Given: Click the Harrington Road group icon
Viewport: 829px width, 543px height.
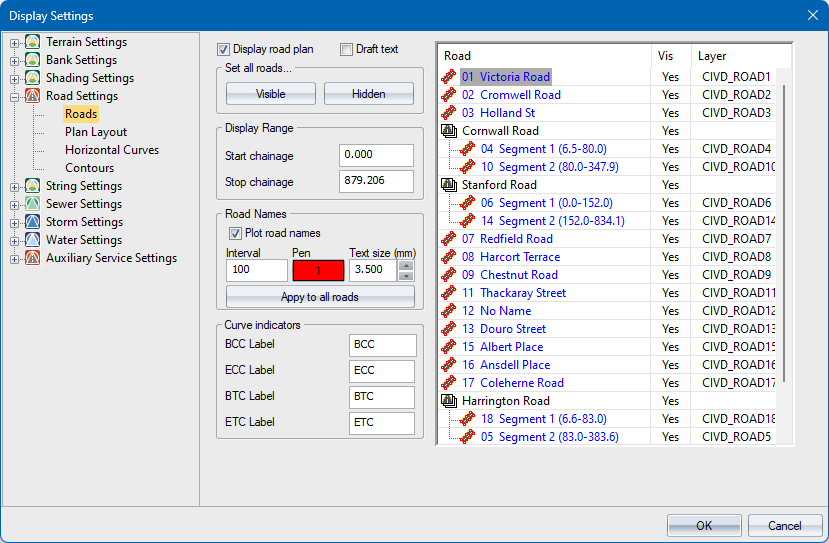Looking at the screenshot, I should coord(449,401).
